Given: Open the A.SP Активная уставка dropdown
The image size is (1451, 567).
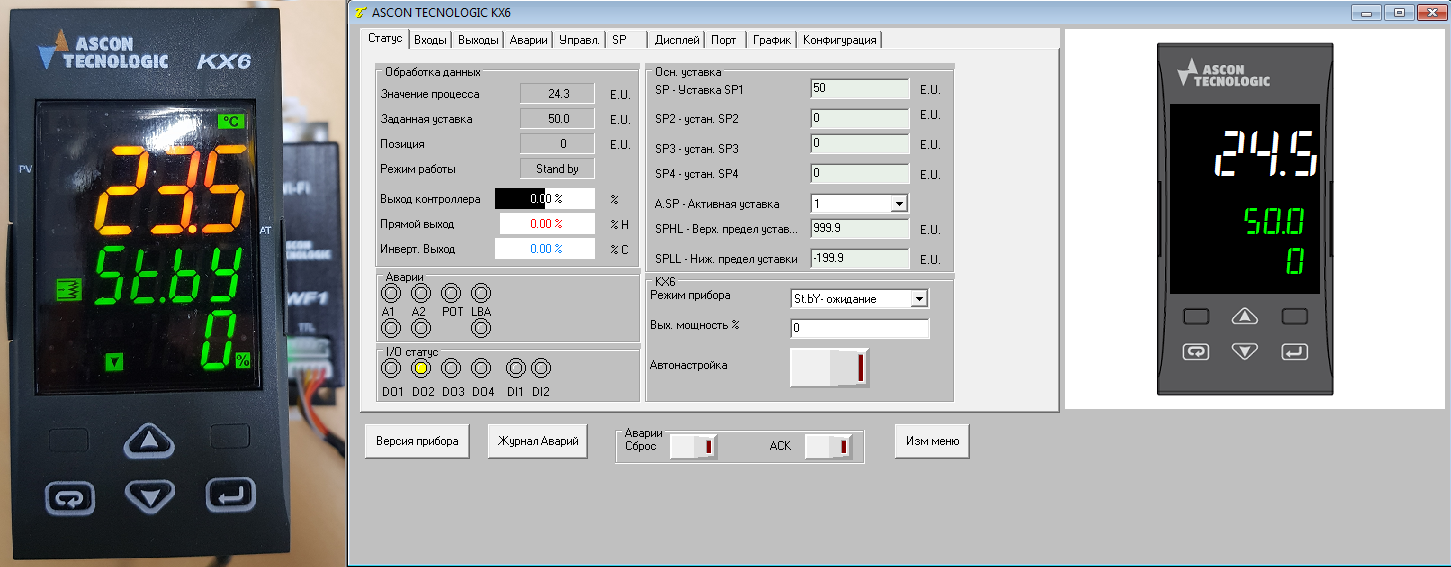Looking at the screenshot, I should (899, 204).
